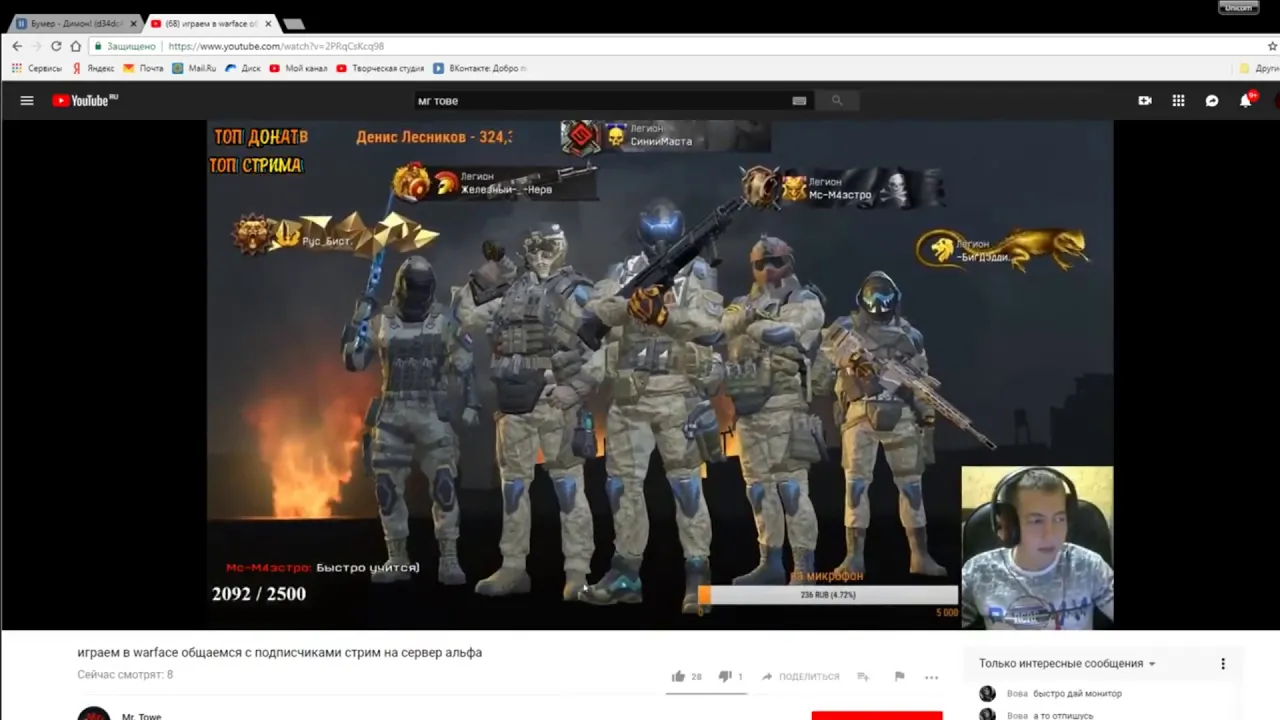The height and width of the screenshot is (720, 1280).
Task: Open the notifications bell
Action: [1246, 100]
